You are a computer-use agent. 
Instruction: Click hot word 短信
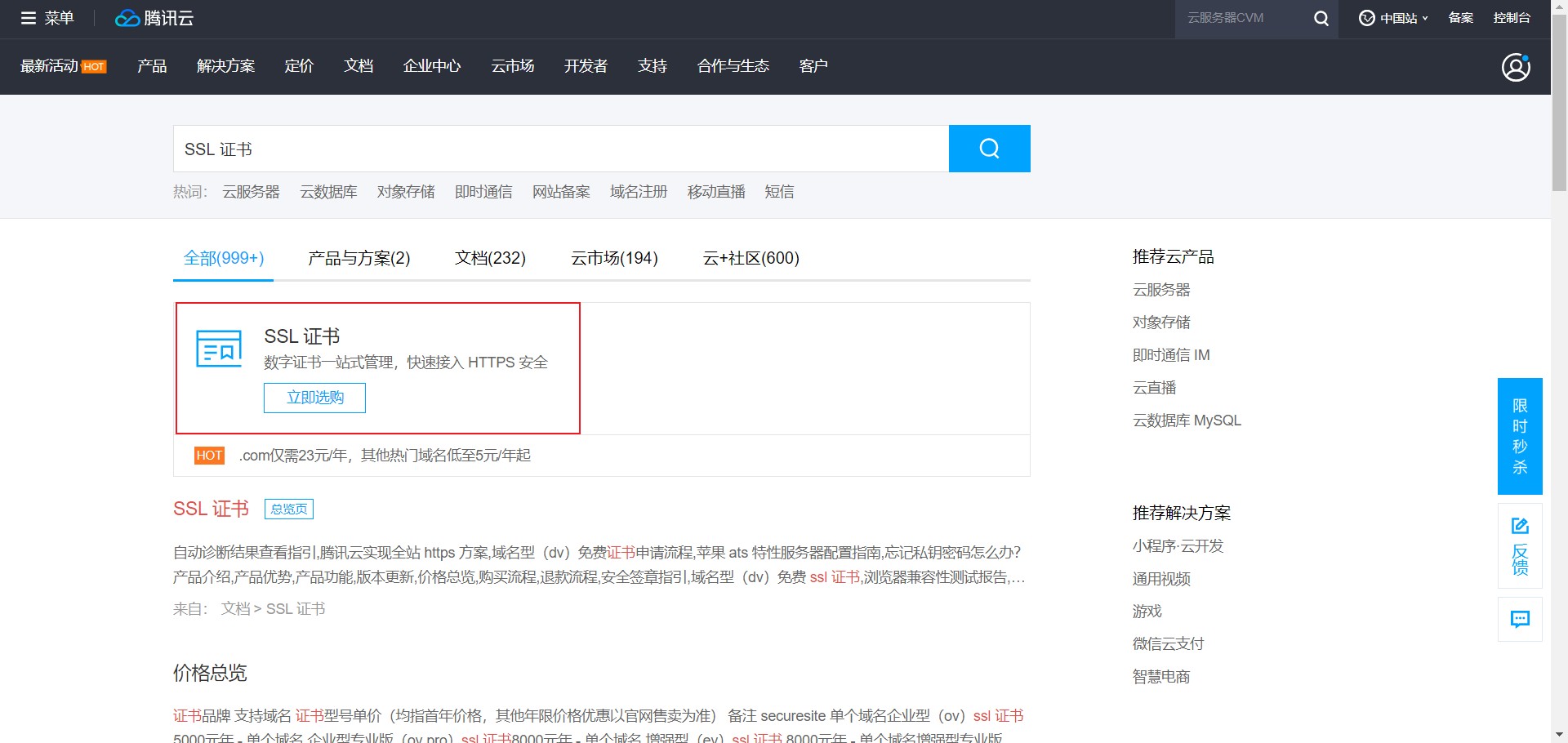point(779,192)
